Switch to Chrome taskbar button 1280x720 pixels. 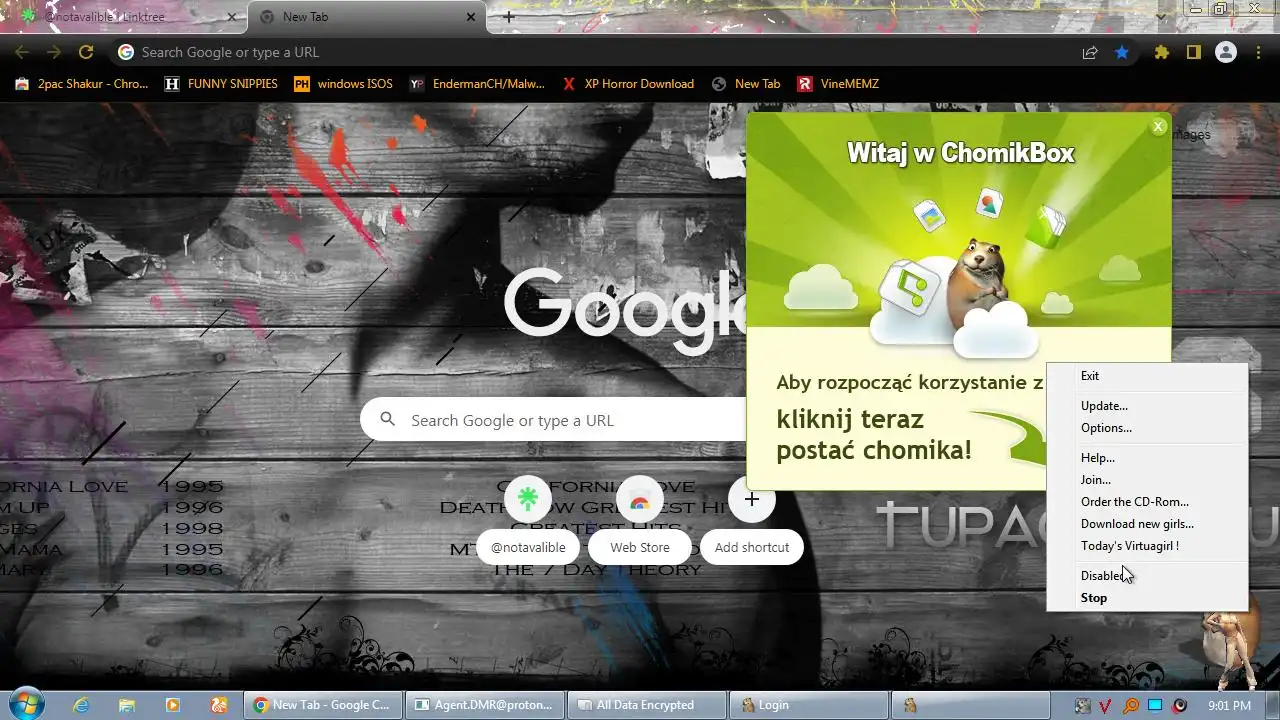[x=323, y=705]
